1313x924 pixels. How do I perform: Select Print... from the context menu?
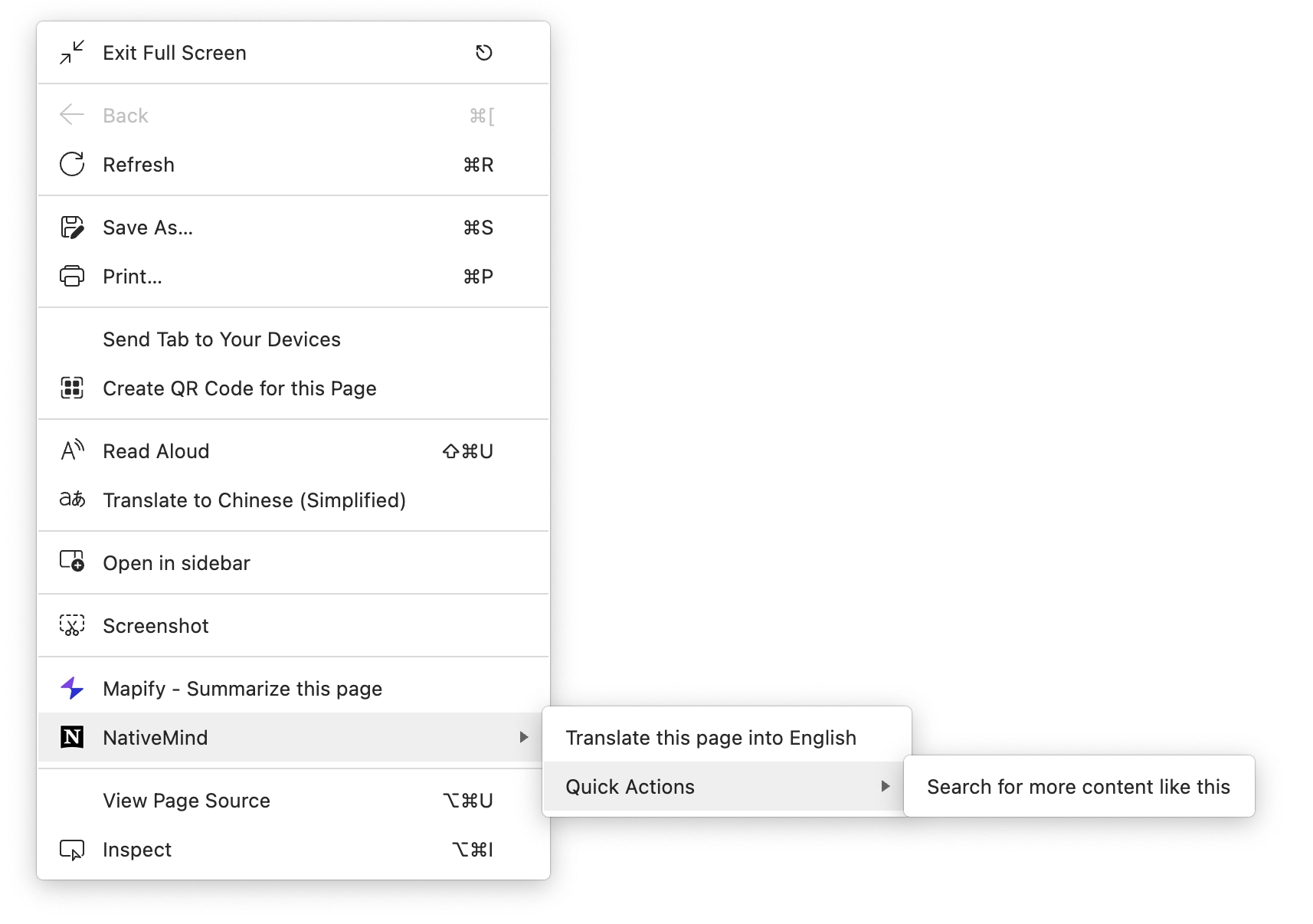click(293, 277)
